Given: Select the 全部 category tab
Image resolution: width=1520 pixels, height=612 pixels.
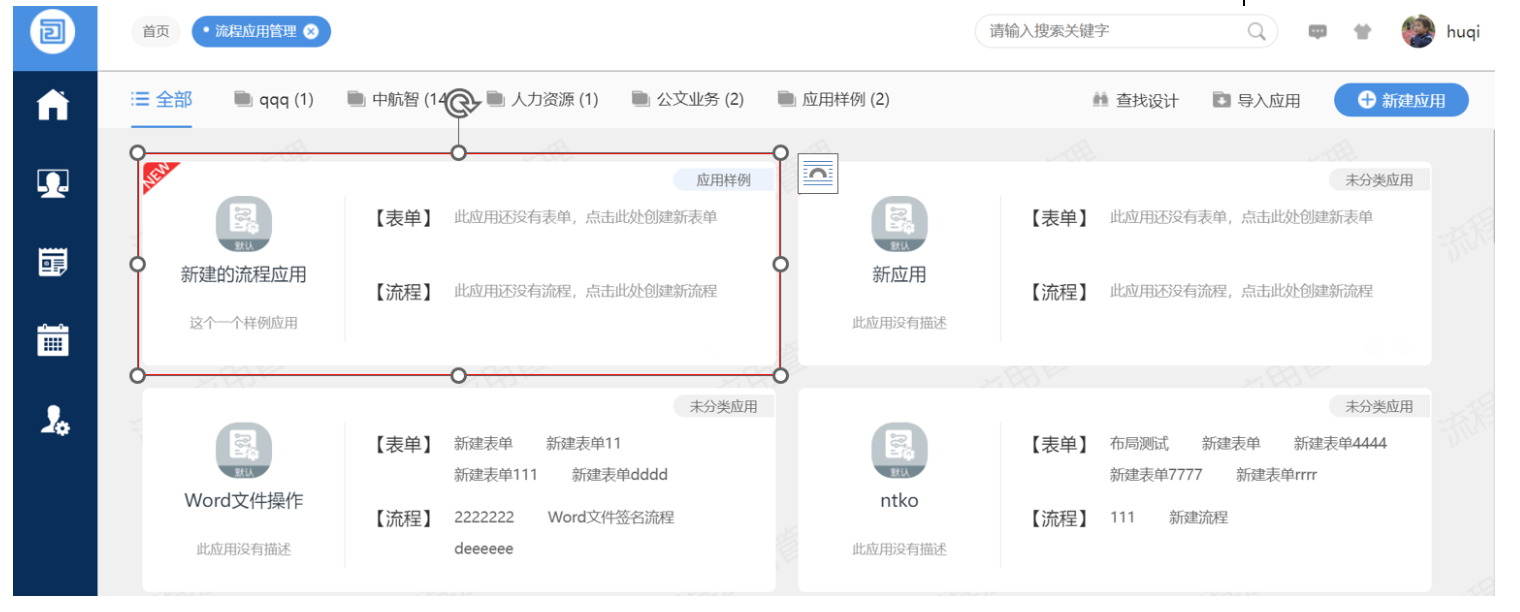Looking at the screenshot, I should click(162, 99).
